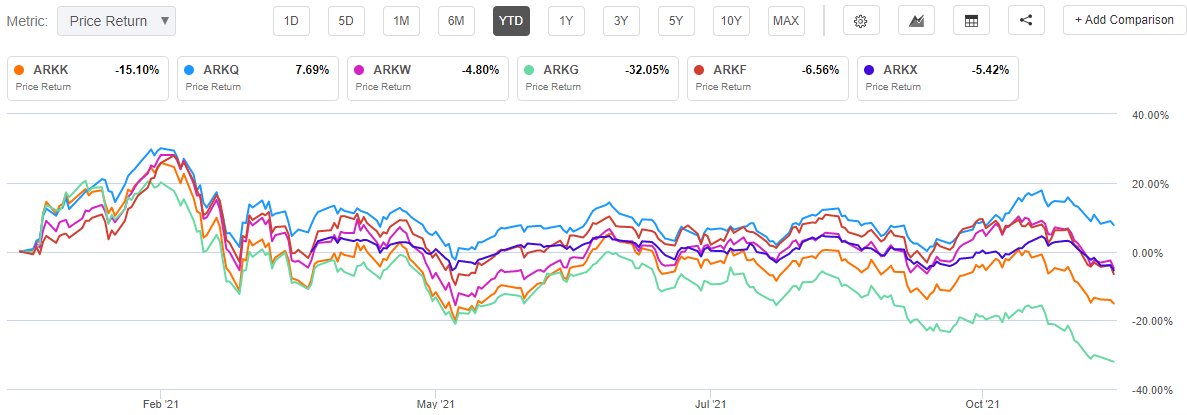Select the 3Y time range
The image size is (1187, 415).
coord(621,21)
